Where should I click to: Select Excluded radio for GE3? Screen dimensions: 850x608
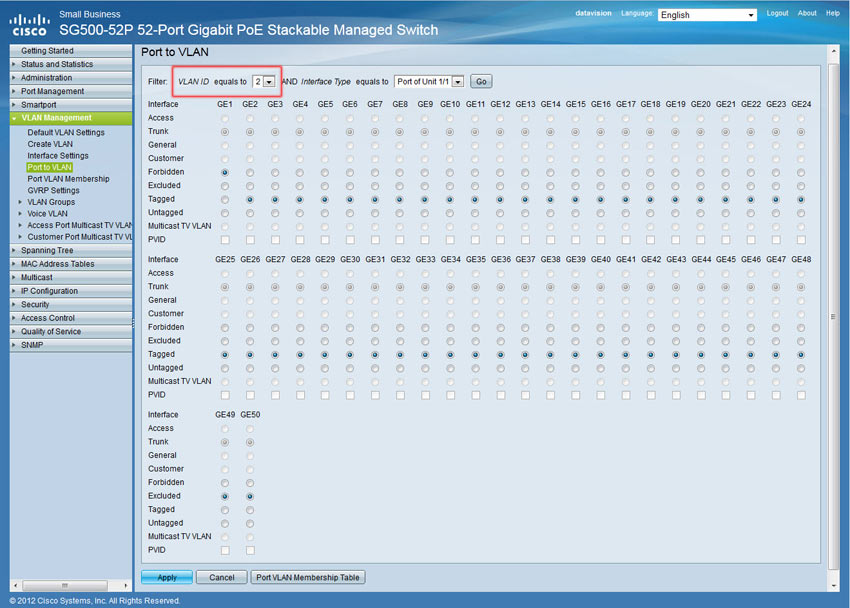275,186
